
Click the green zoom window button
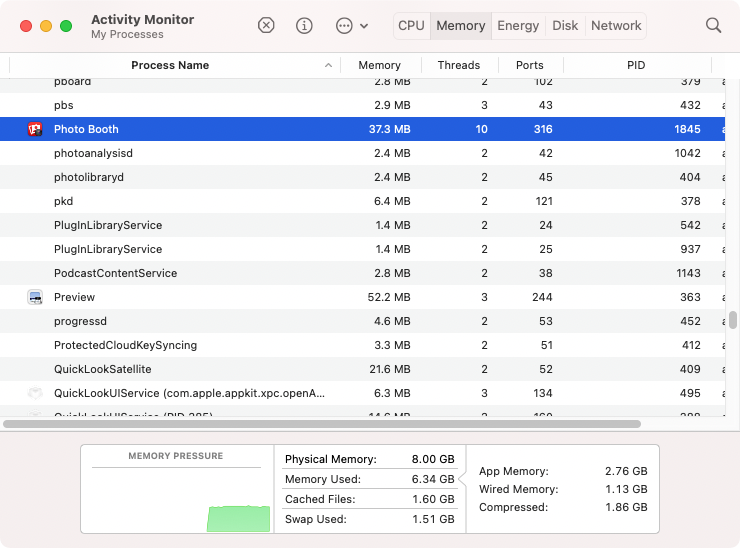66,26
